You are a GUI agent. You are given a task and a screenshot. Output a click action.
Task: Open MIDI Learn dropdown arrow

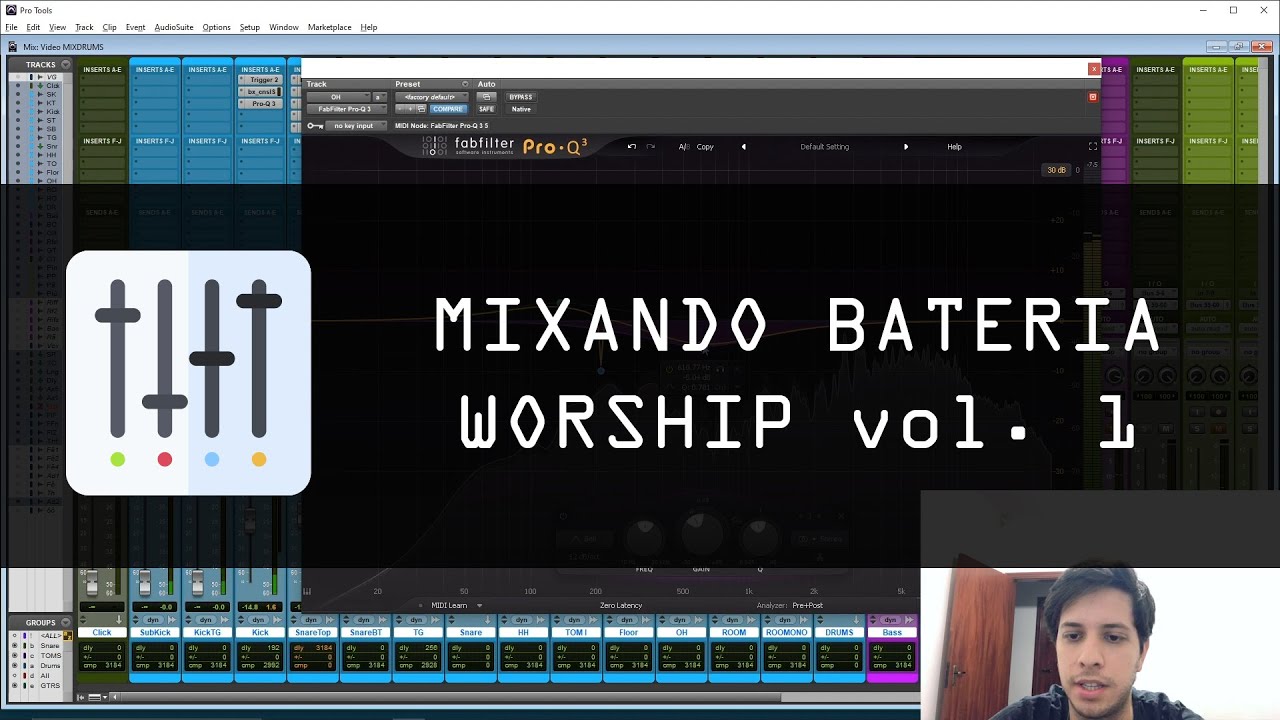(x=479, y=605)
